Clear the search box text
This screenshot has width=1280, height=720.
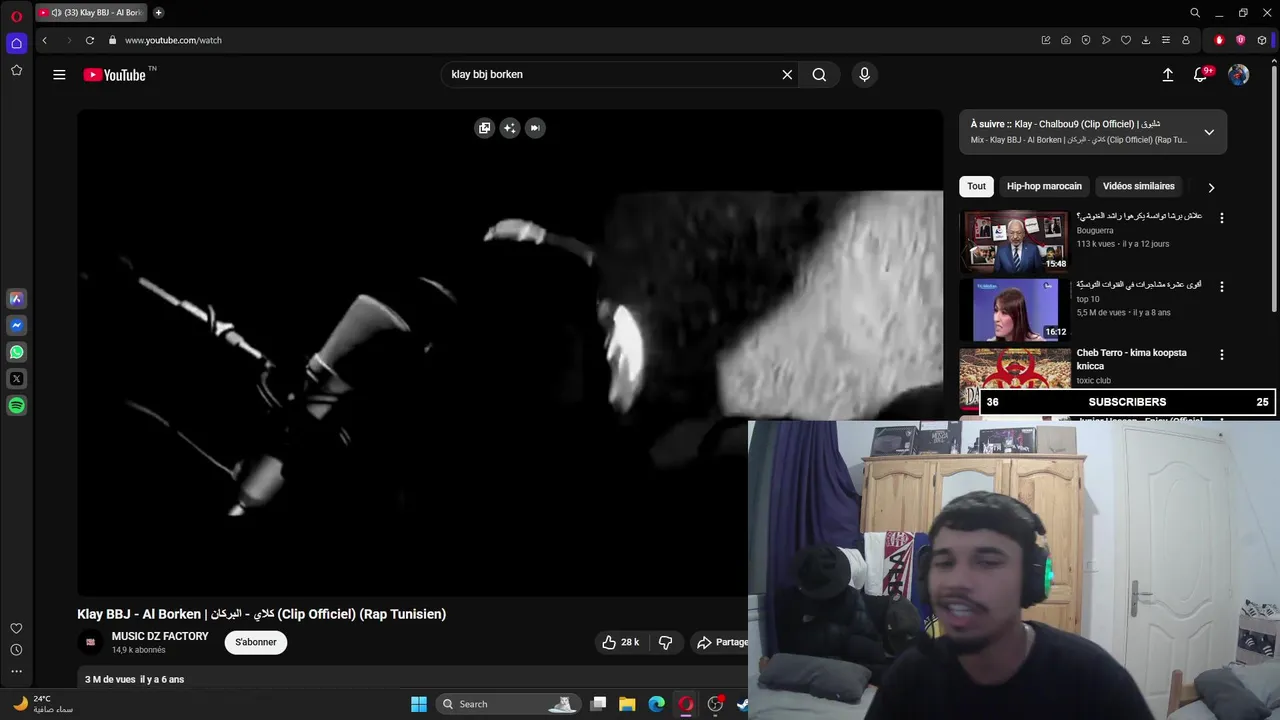787,75
